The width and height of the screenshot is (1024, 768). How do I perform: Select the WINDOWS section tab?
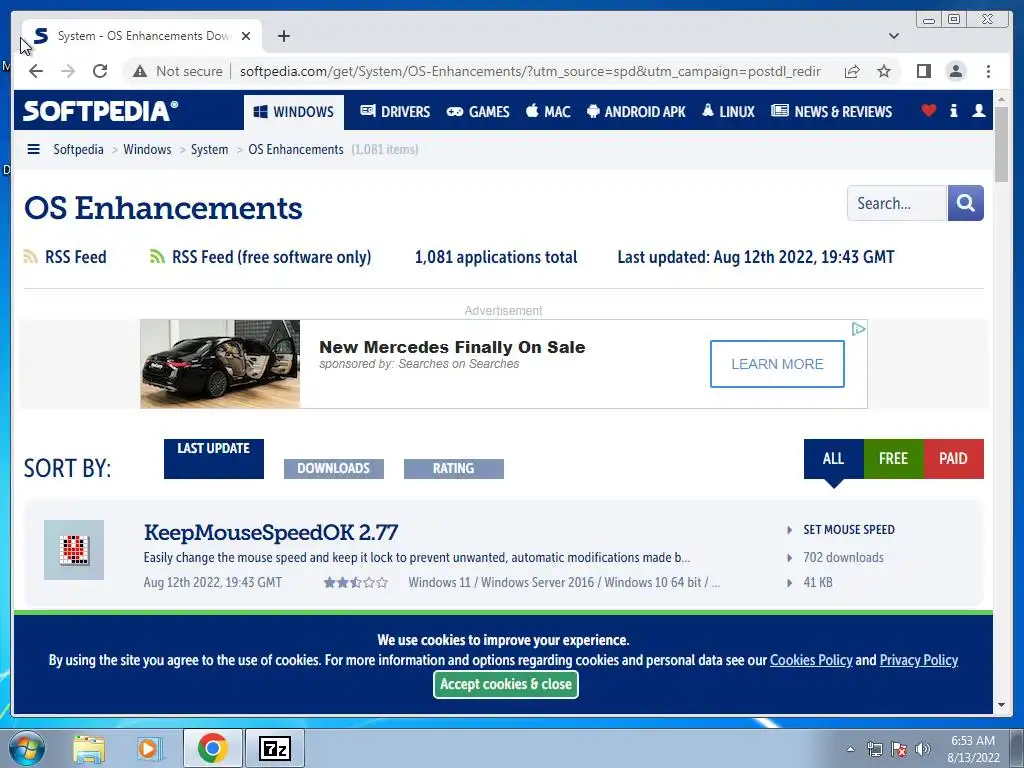click(293, 112)
